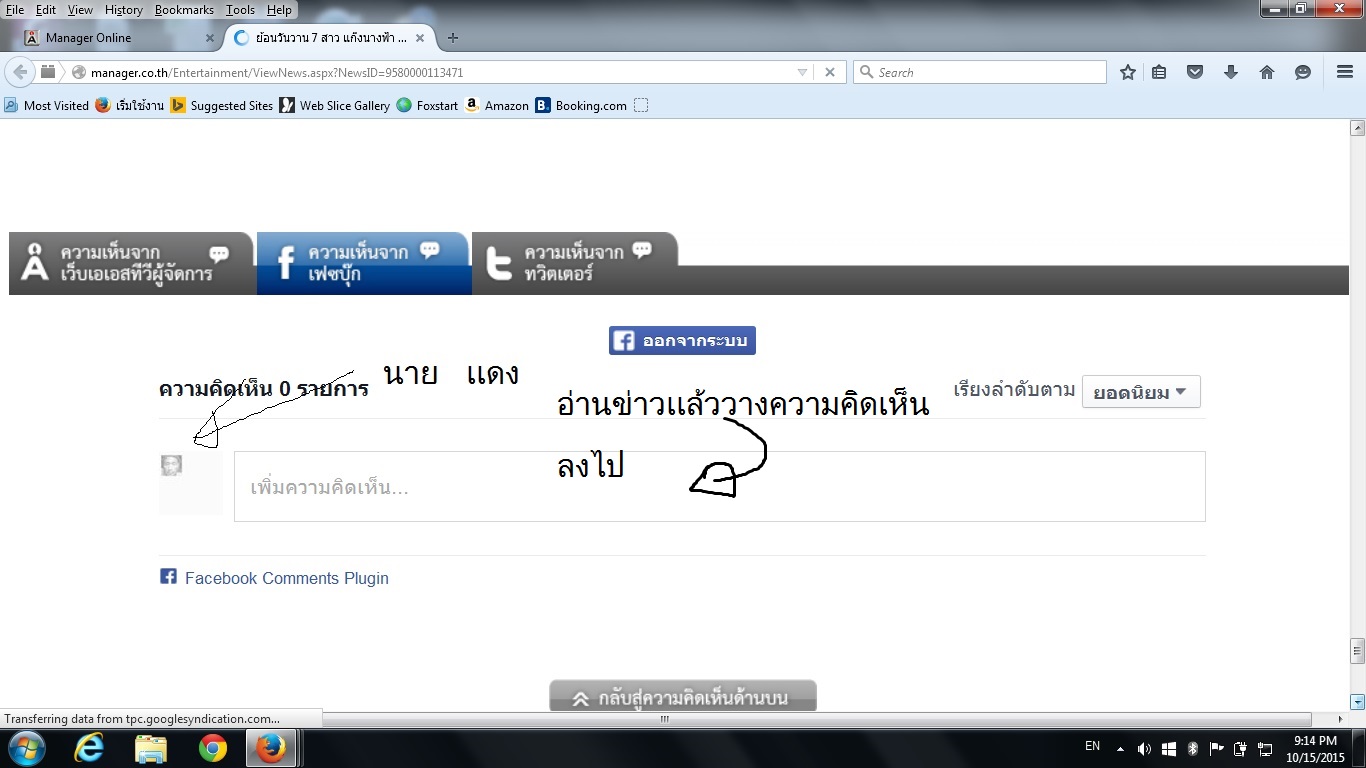Open the Booking.com bookmark
The image size is (1366, 768).
pos(581,105)
